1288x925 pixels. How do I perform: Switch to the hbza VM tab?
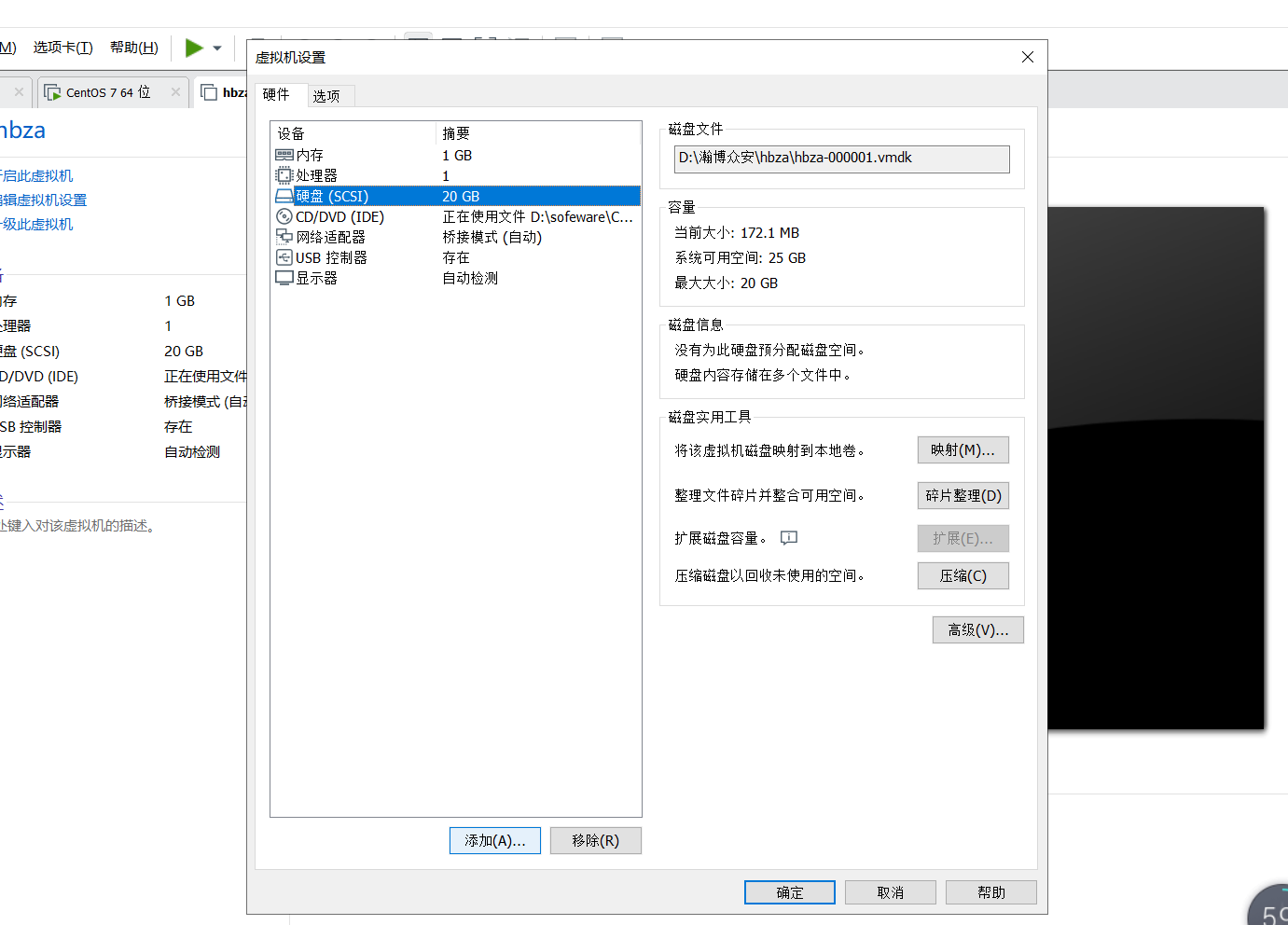(235, 92)
